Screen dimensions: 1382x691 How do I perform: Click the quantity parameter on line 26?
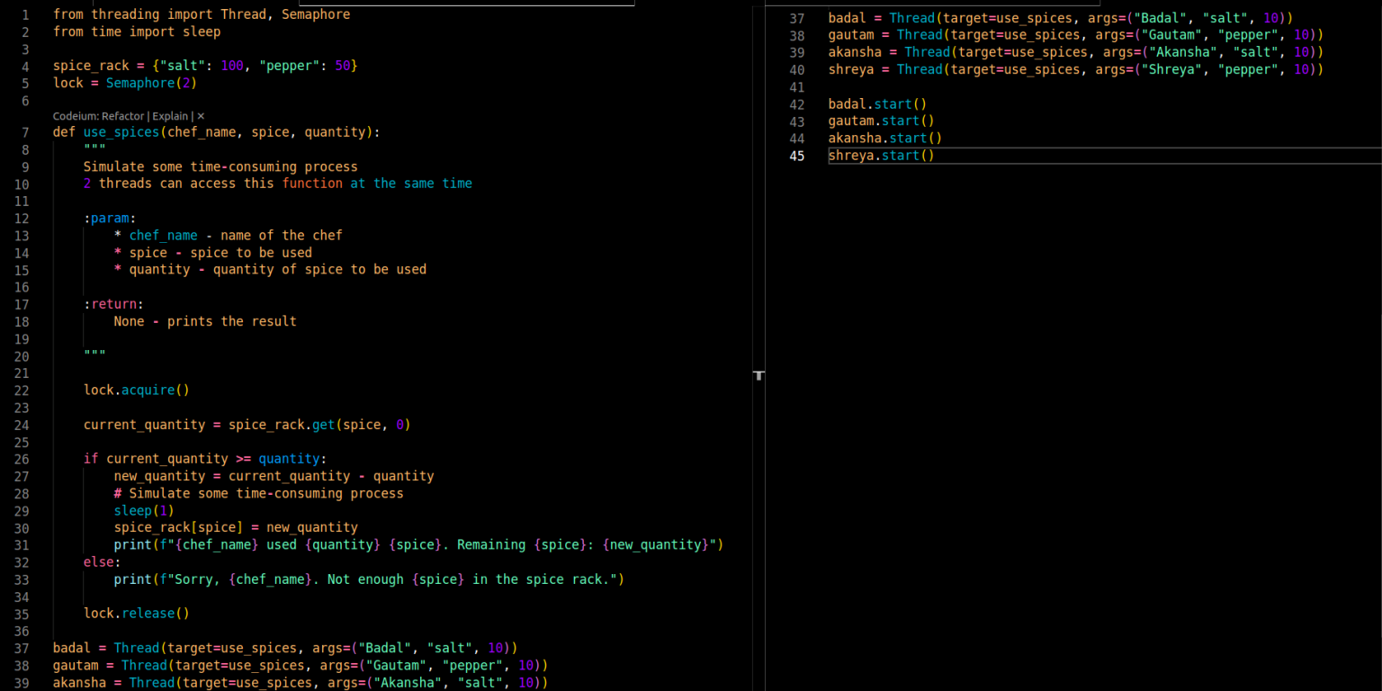tap(289, 458)
